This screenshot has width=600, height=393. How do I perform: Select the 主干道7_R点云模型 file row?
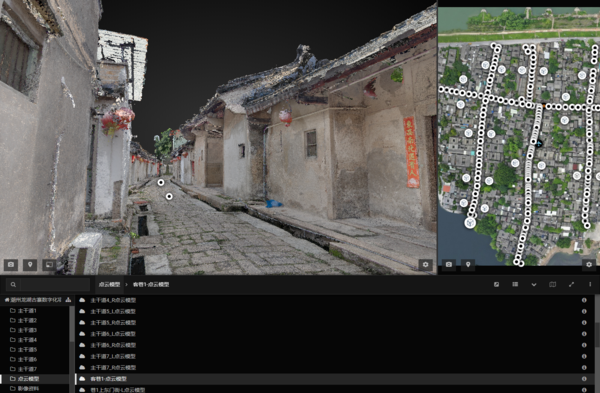335,367
